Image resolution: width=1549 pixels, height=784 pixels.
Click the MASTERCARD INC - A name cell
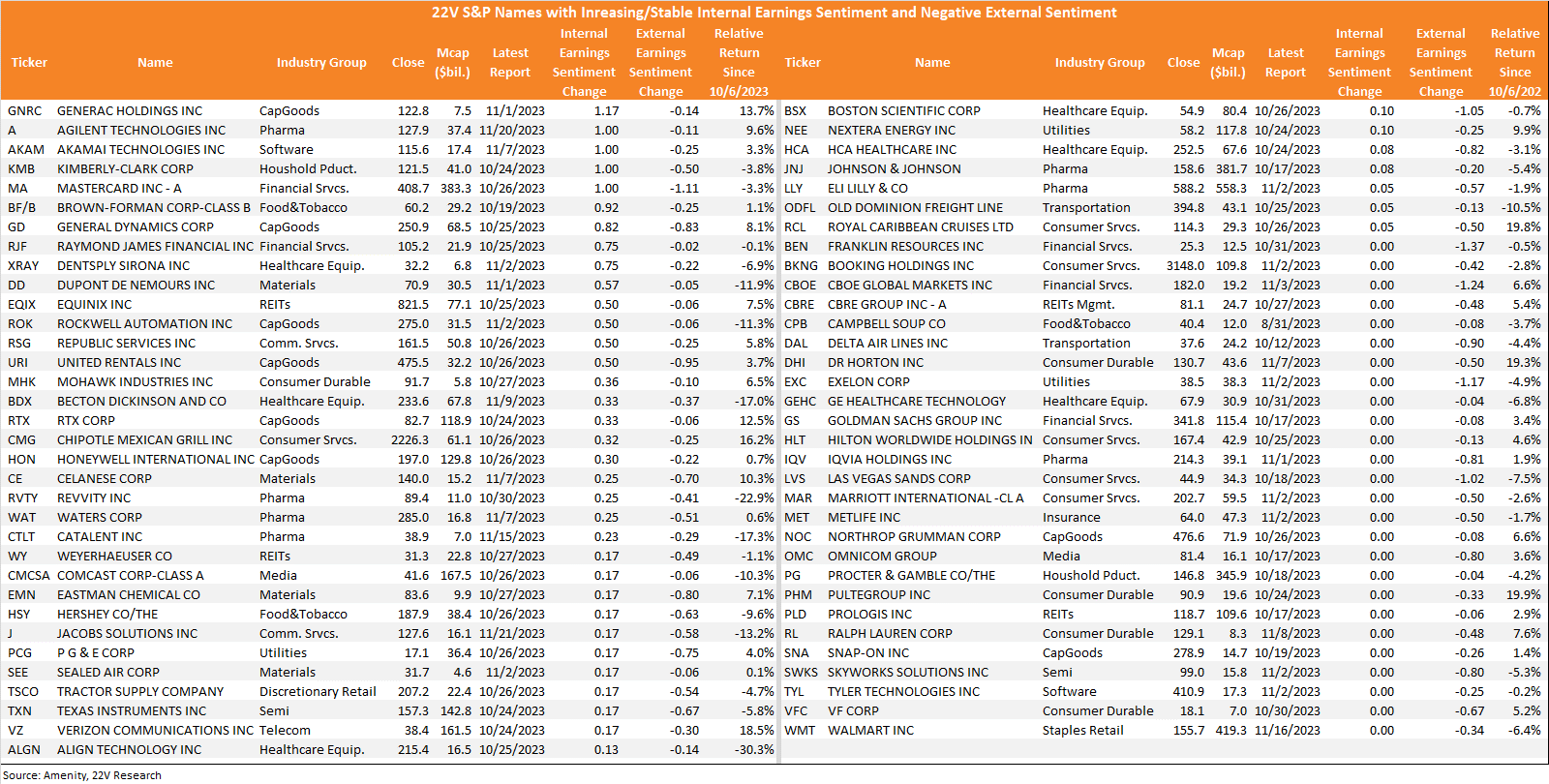(x=119, y=189)
